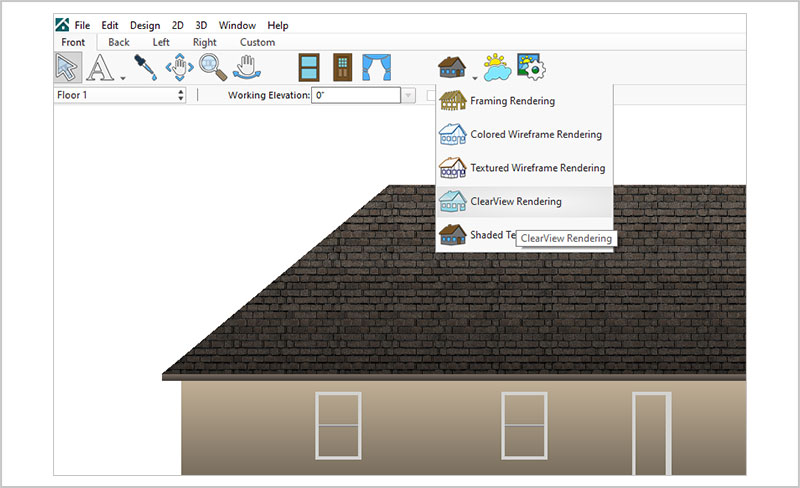Activate the pan hand with arrows tool
This screenshot has height=488, width=800.
179,67
